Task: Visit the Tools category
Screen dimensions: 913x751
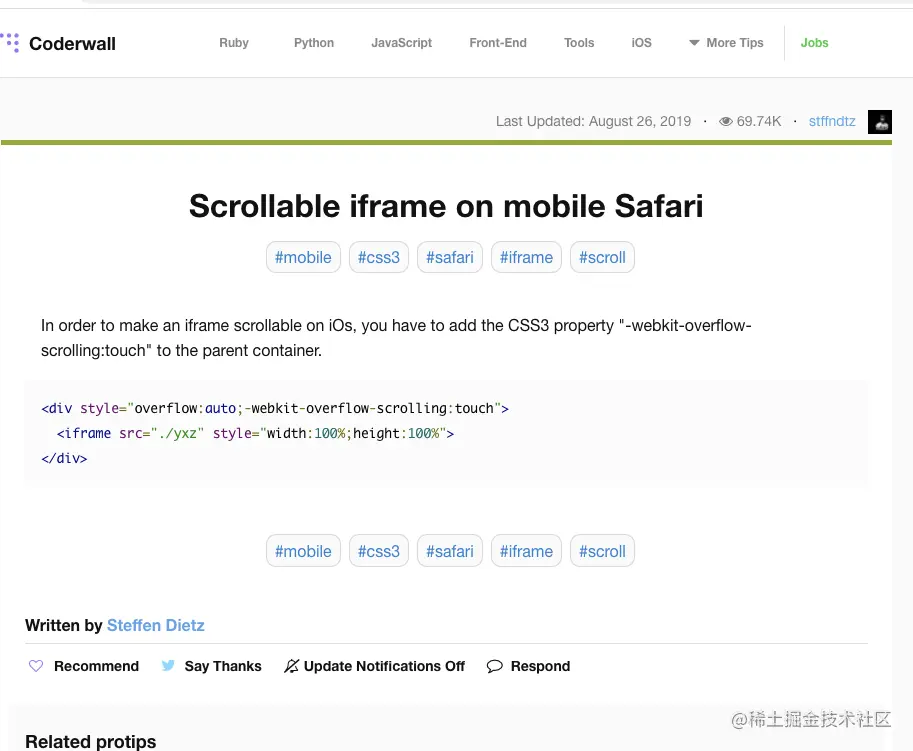Action: (x=579, y=42)
